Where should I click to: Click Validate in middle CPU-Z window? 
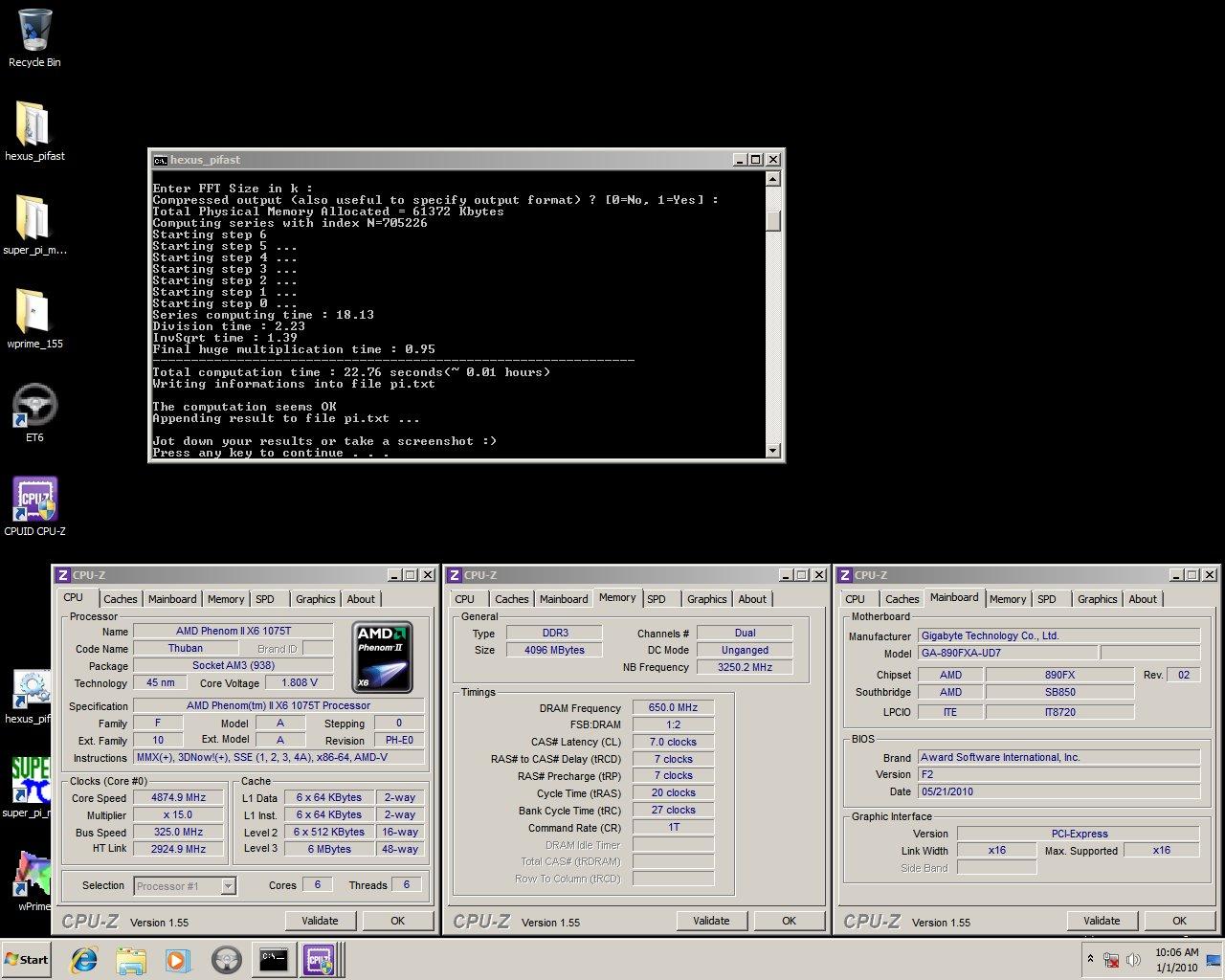point(711,921)
